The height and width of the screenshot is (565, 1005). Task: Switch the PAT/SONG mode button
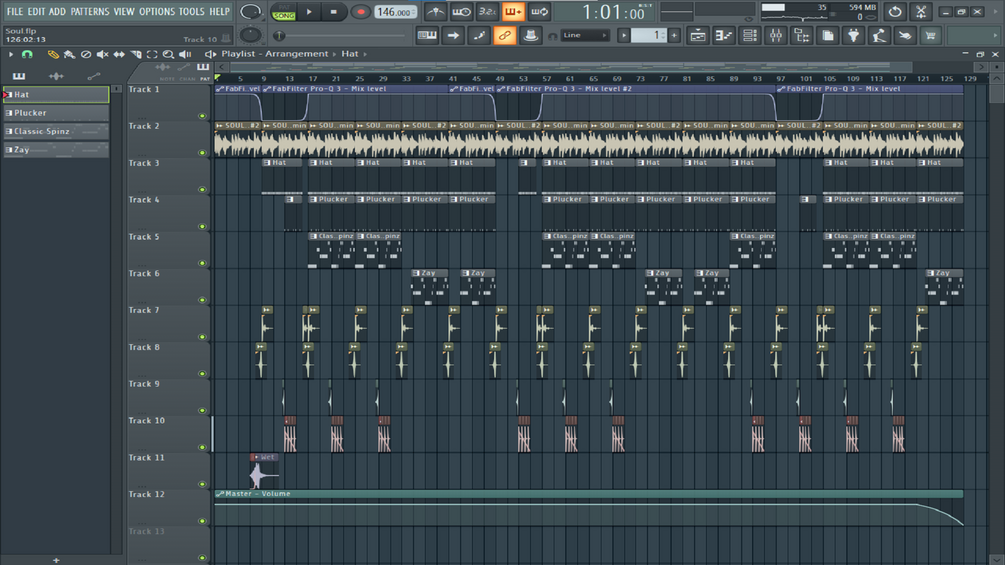pos(283,12)
